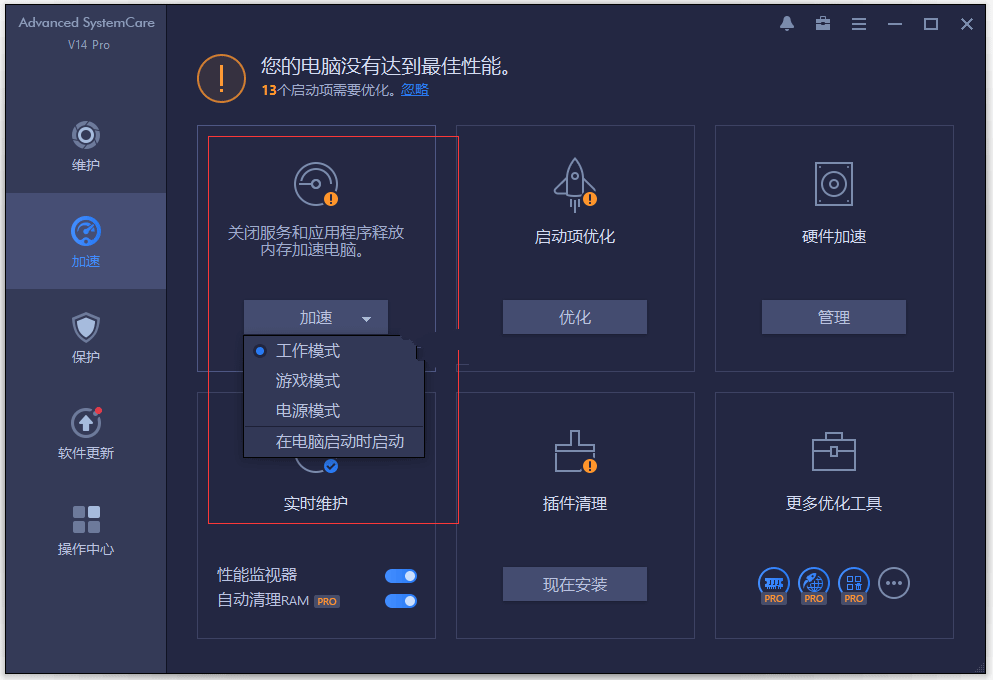
Task: Click the Advanced SystemCare V14 Pro logo text
Action: [87, 33]
